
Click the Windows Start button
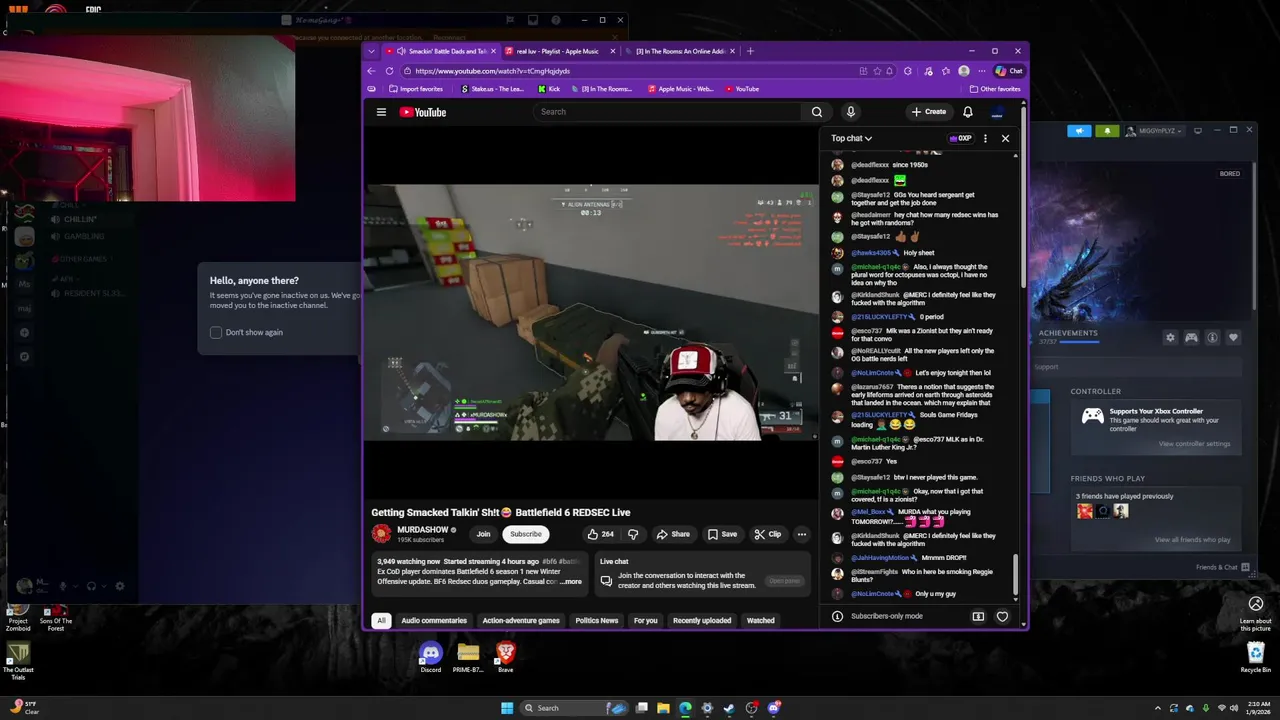[507, 708]
